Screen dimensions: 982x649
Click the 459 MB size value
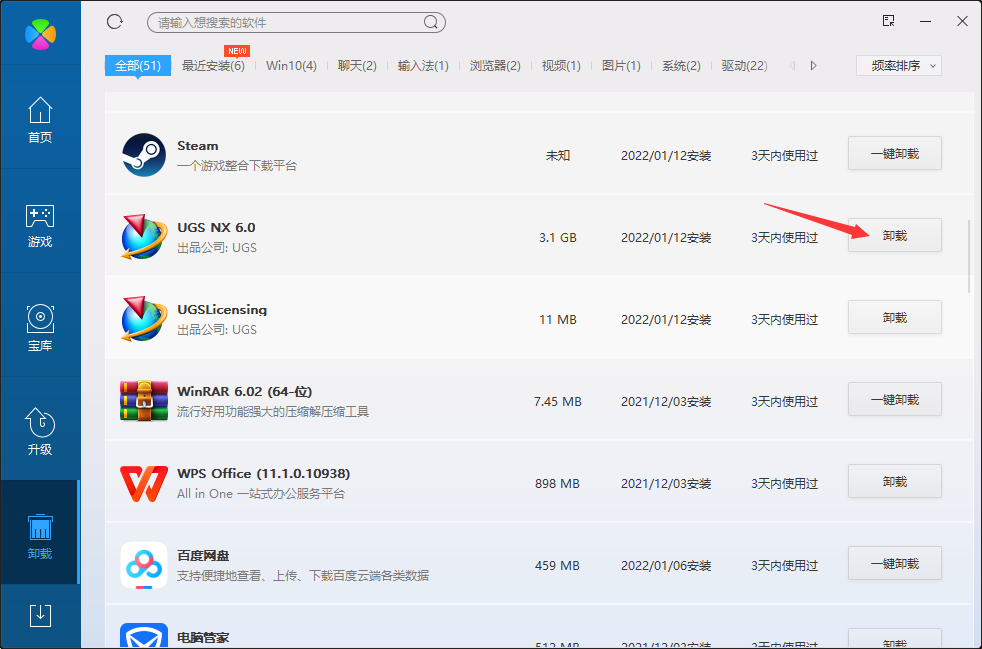[557, 566]
